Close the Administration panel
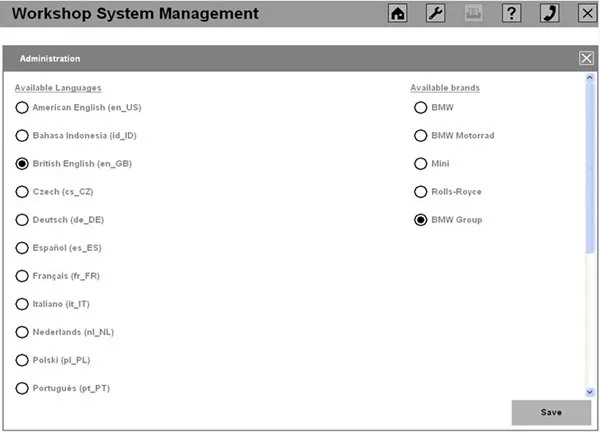This screenshot has height=432, width=600. click(x=586, y=58)
